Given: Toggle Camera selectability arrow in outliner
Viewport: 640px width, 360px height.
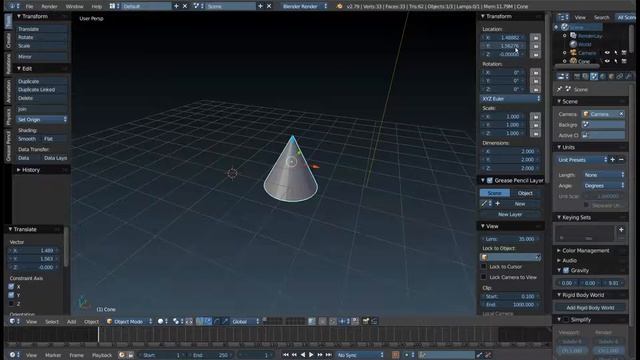Looking at the screenshot, I should pyautogui.click(x=616, y=53).
